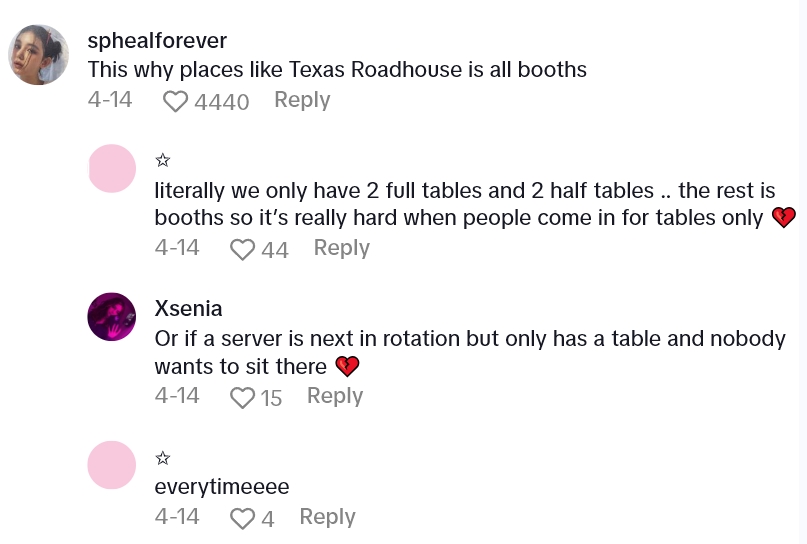Click Xsenia's purple avatar

[x=112, y=317]
